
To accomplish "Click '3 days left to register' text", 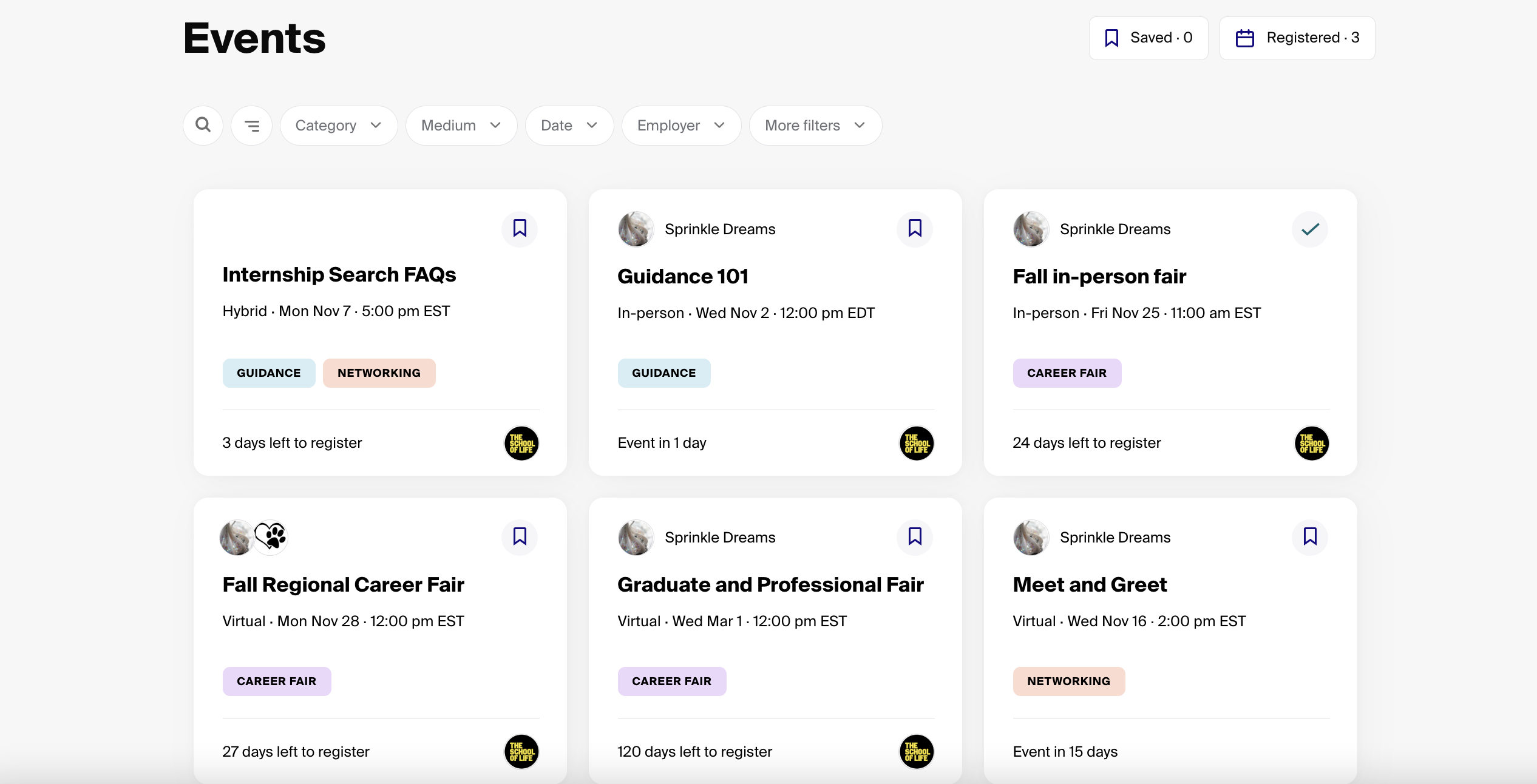I will [292, 443].
